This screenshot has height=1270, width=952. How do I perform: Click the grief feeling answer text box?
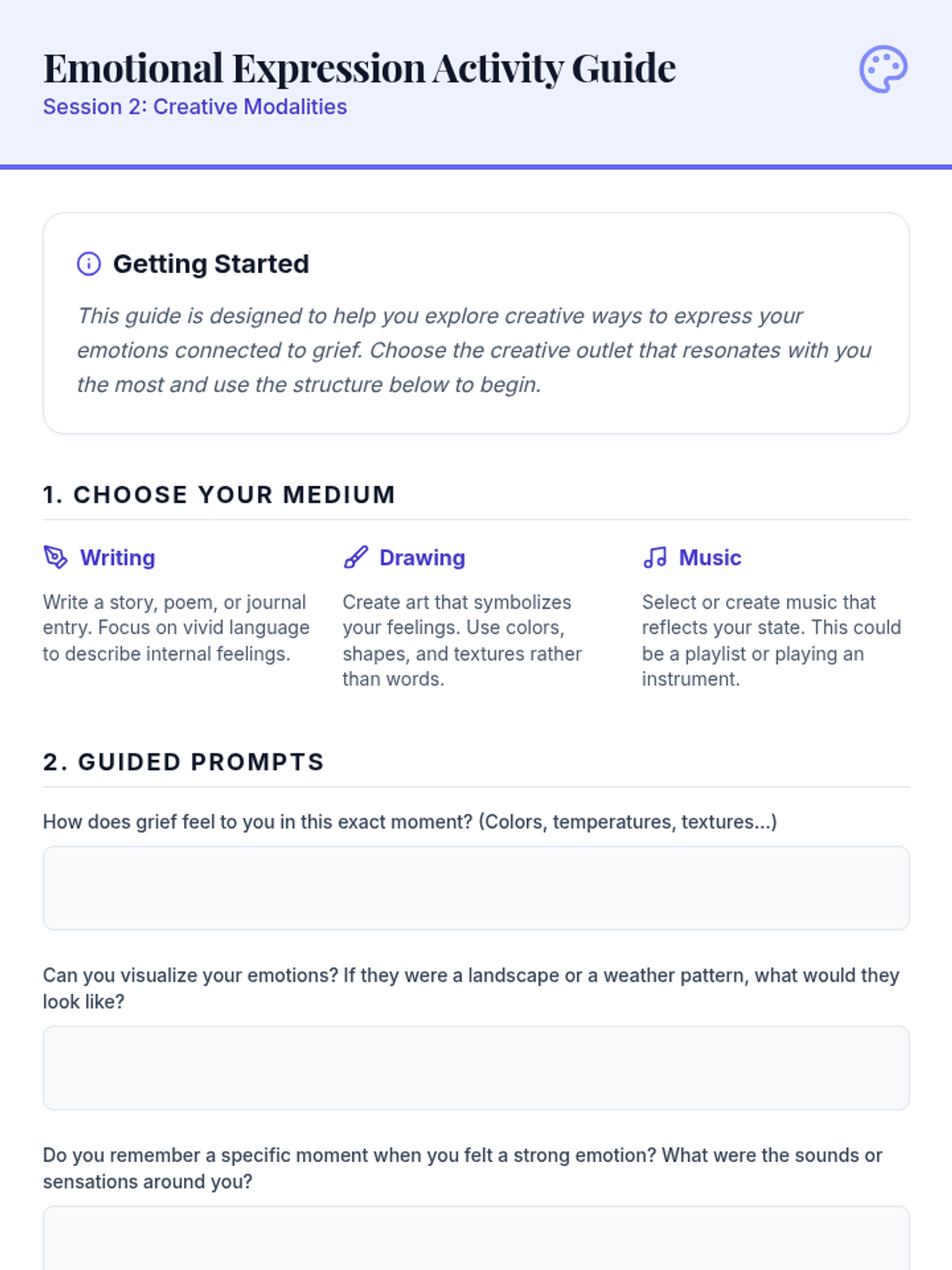pyautogui.click(x=476, y=887)
